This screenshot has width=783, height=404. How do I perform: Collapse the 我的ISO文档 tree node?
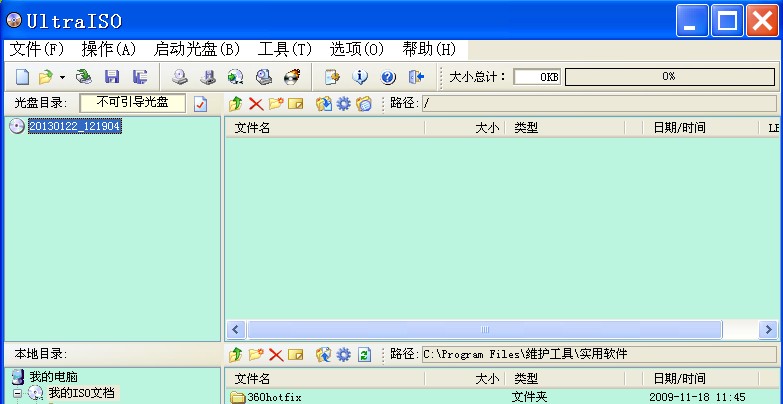[x=17, y=393]
